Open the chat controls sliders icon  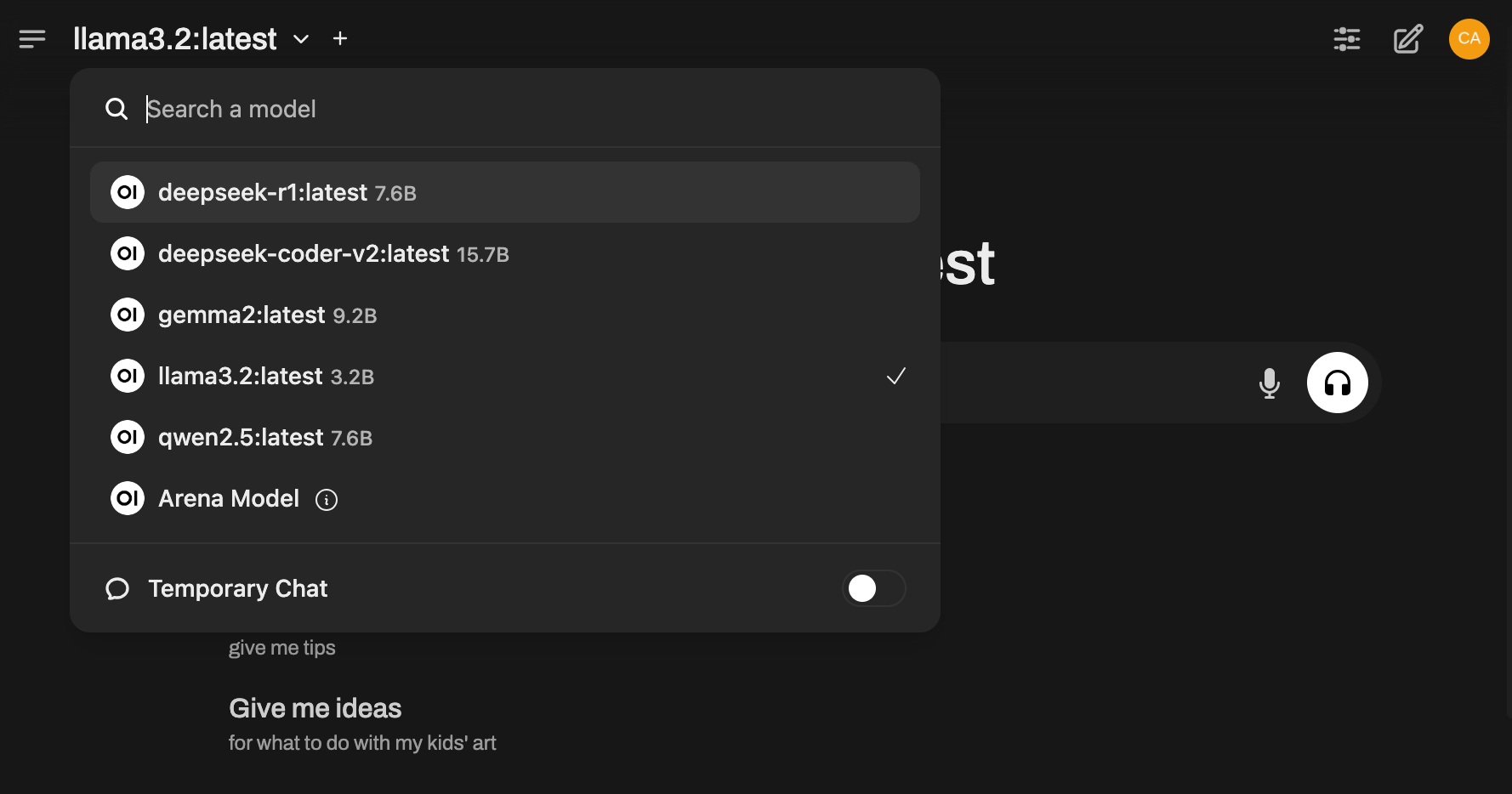point(1346,39)
